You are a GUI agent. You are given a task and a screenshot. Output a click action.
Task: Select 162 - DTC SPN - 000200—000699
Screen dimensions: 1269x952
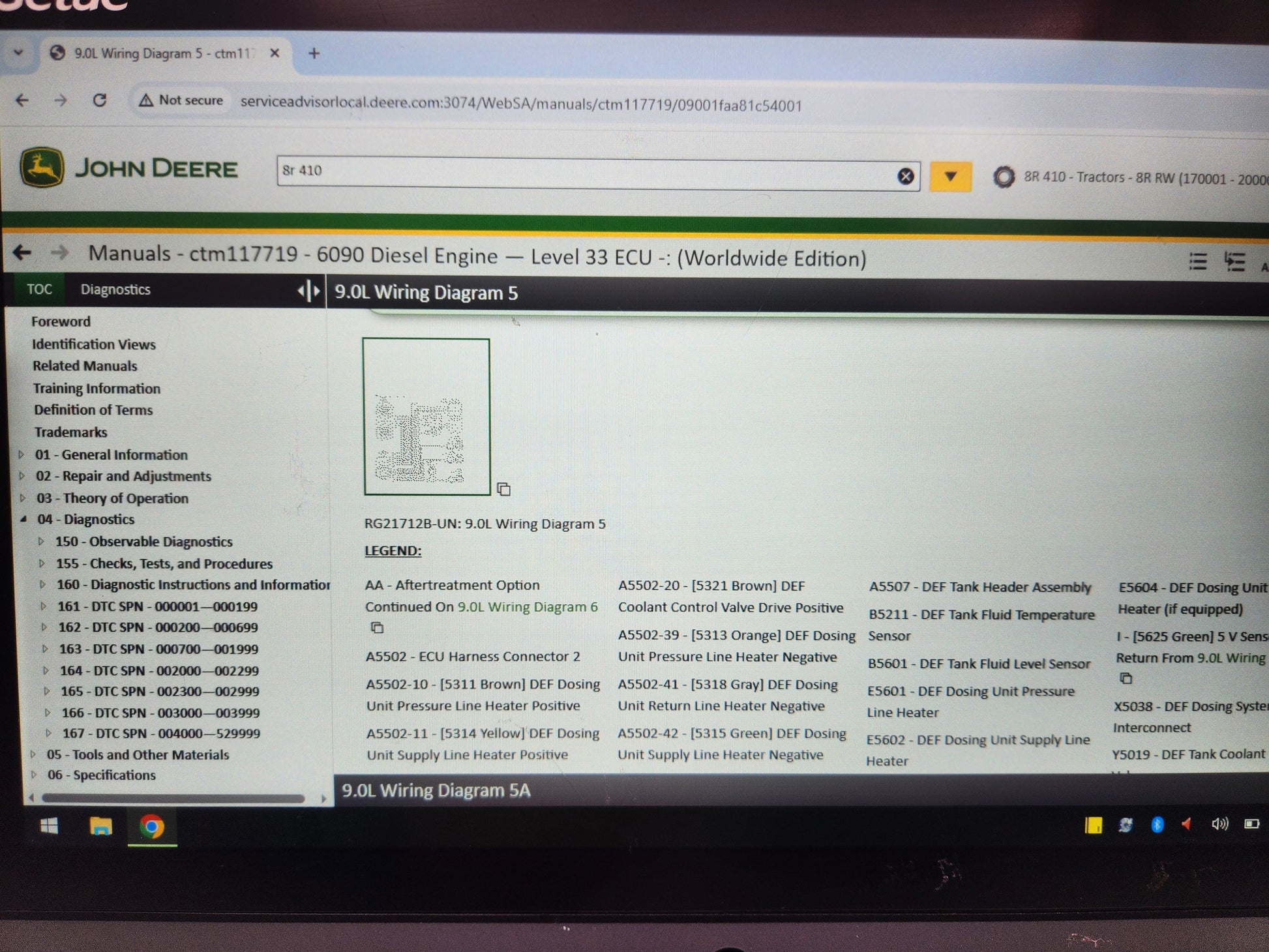[x=158, y=627]
